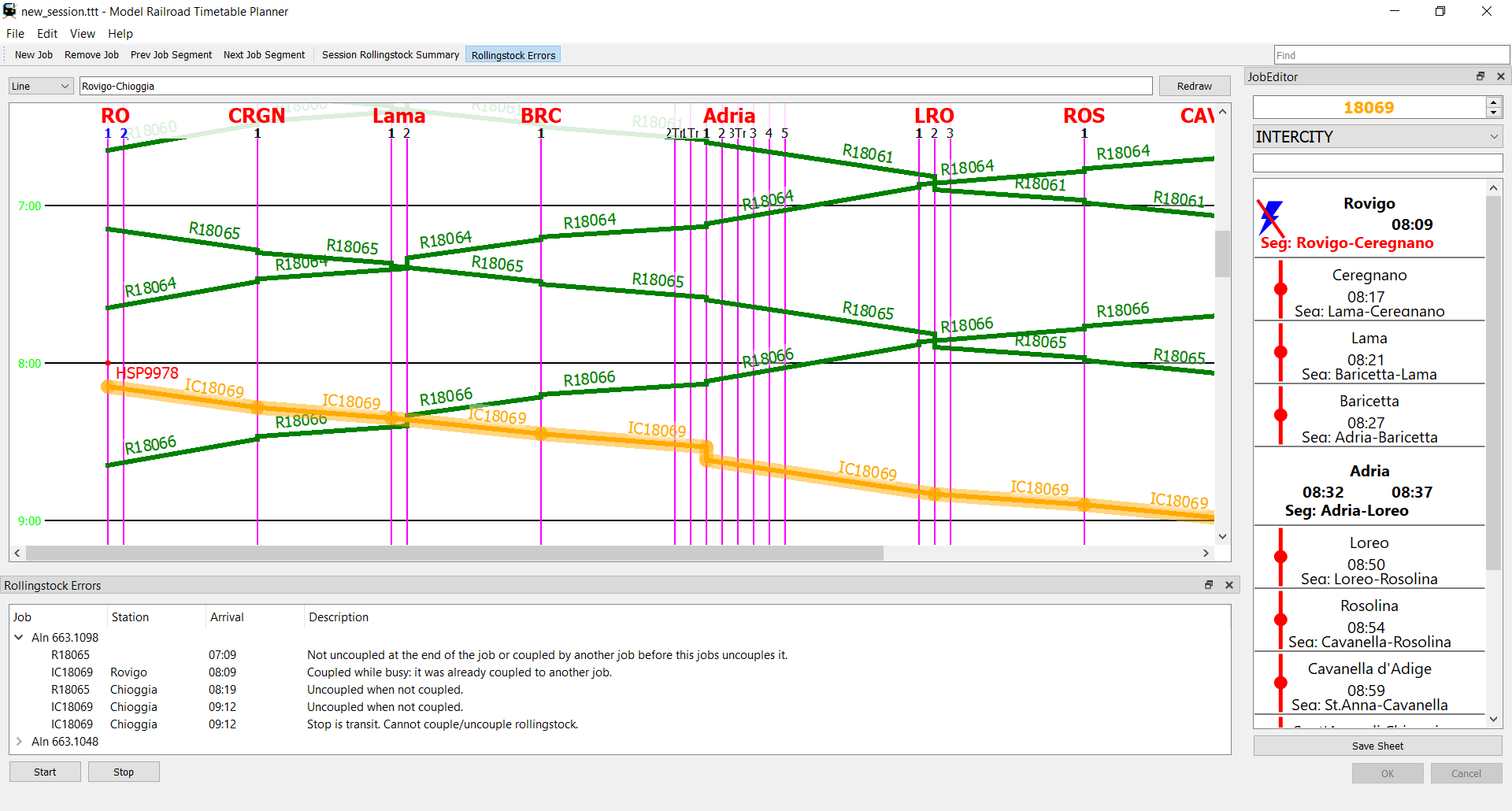Go to Prev Job Segment

(x=171, y=55)
